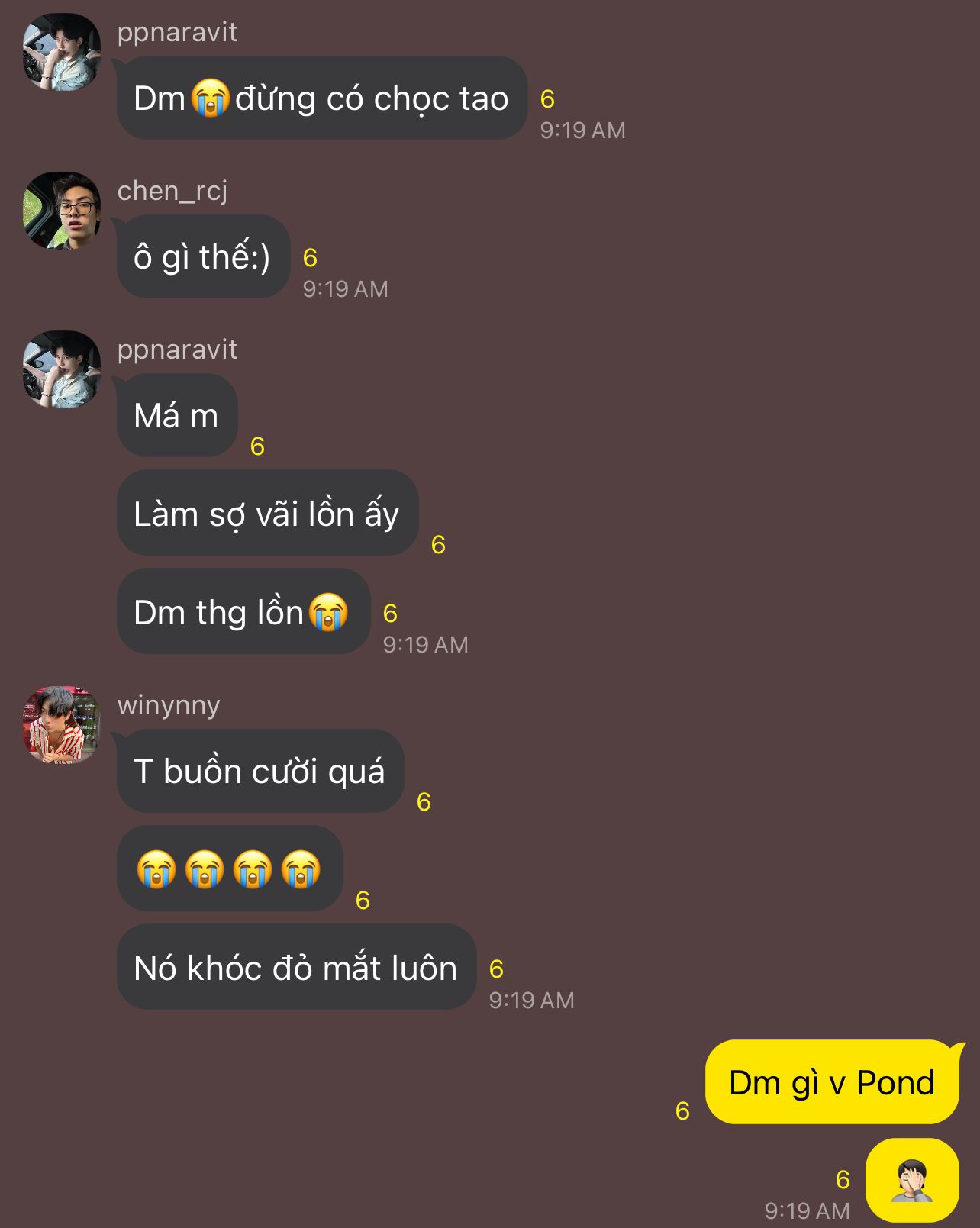Tap the crying emoji after "Dm thg lồn"
This screenshot has height=1228, width=980.
tap(328, 611)
